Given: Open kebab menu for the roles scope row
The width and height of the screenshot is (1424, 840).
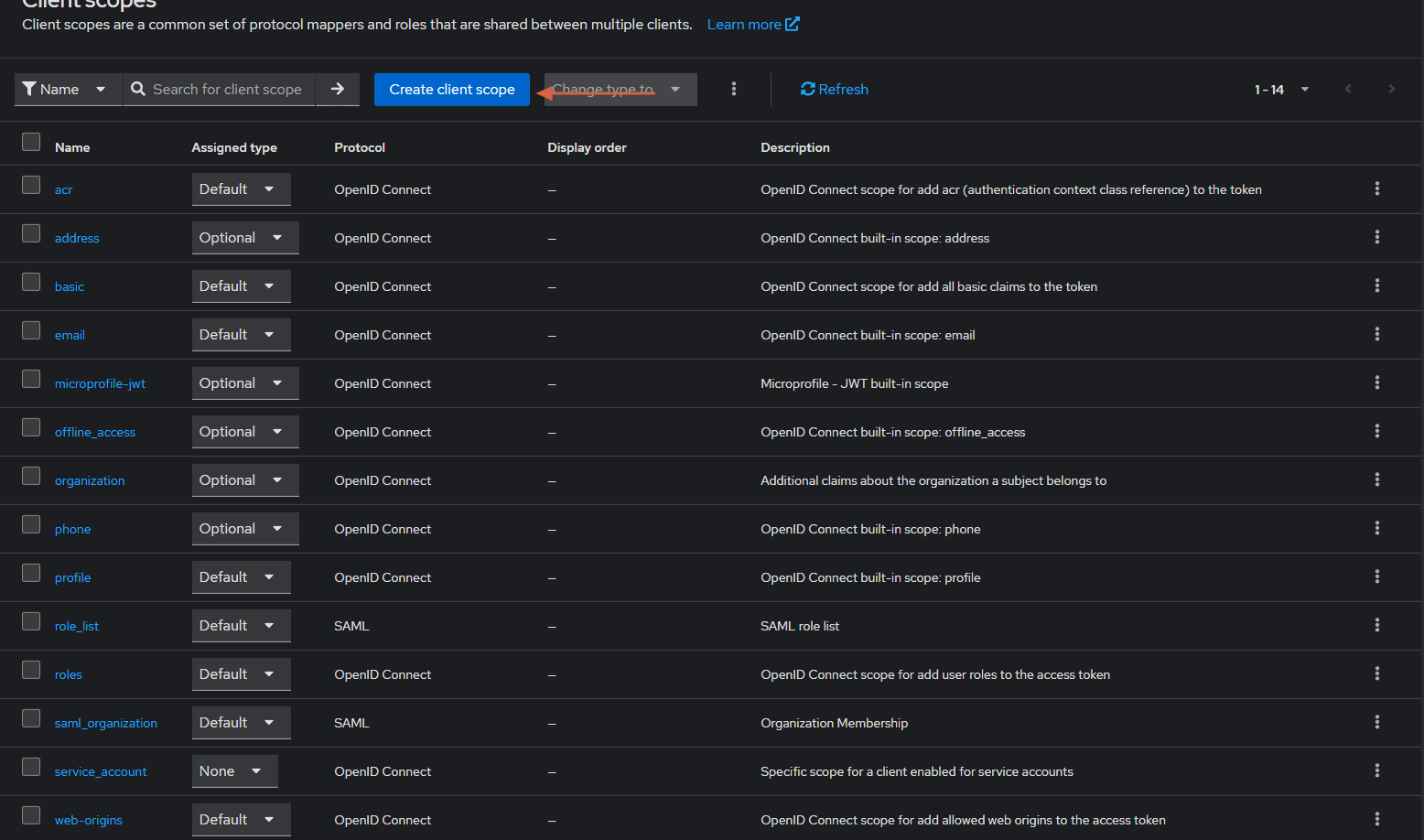Looking at the screenshot, I should pos(1376,673).
